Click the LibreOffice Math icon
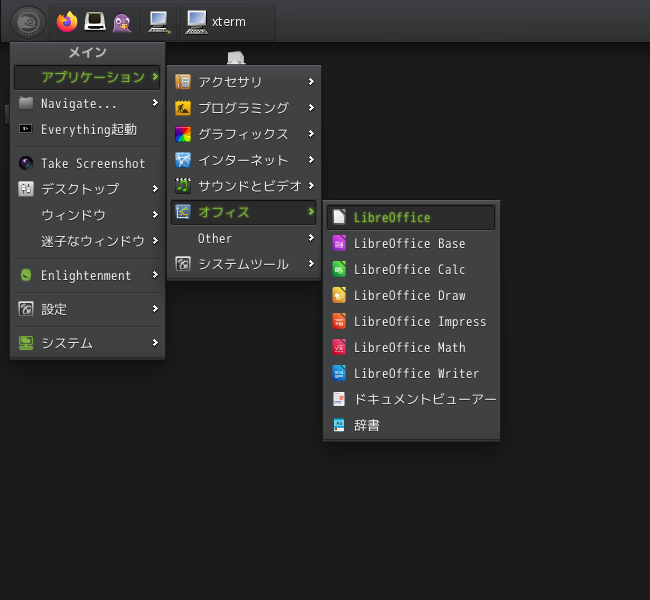The width and height of the screenshot is (650, 600). [x=339, y=347]
